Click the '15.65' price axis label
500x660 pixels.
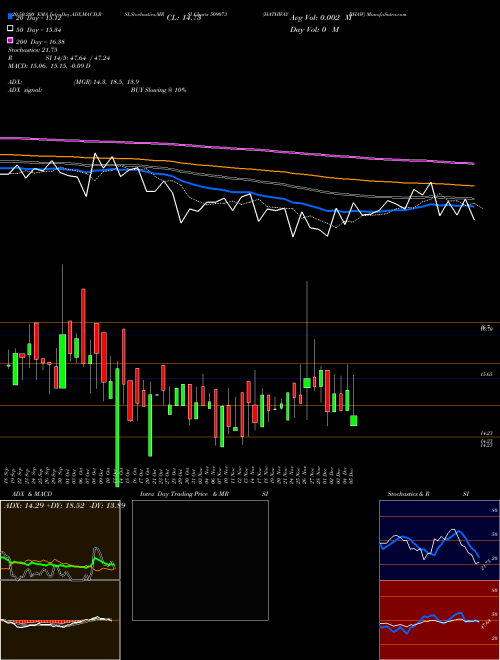click(x=486, y=374)
